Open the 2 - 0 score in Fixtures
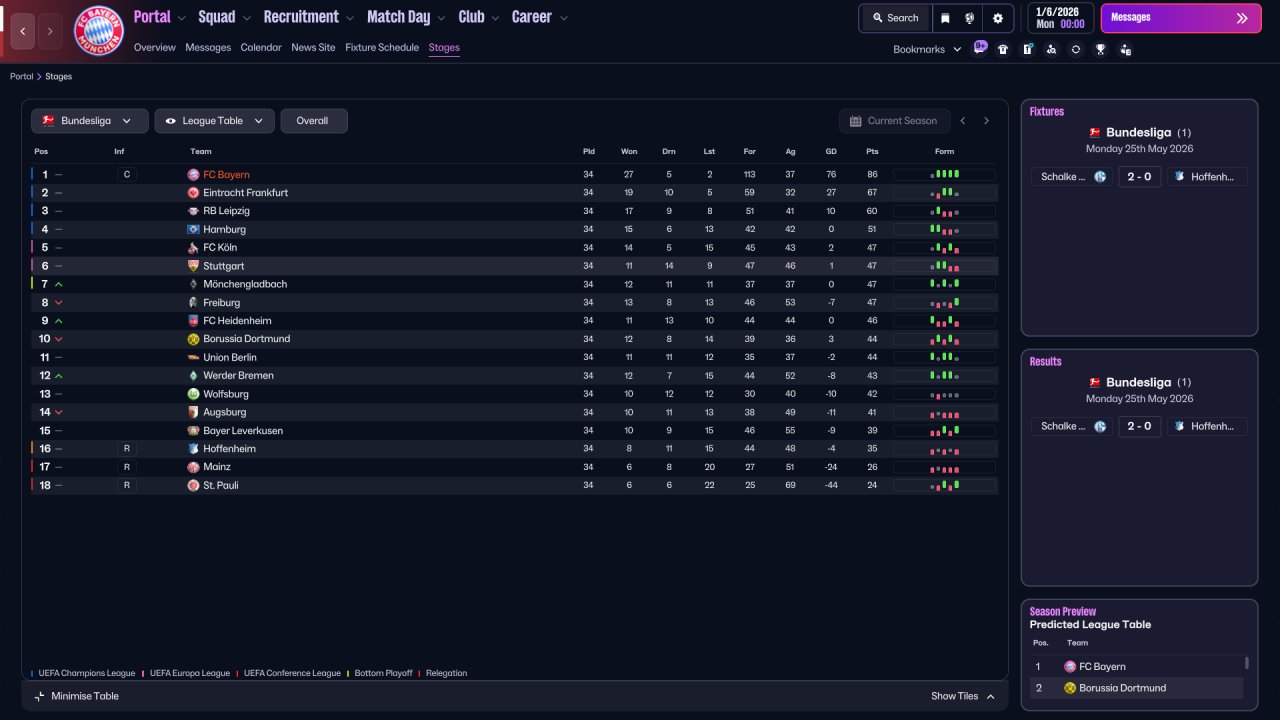The image size is (1280, 720). point(1139,177)
